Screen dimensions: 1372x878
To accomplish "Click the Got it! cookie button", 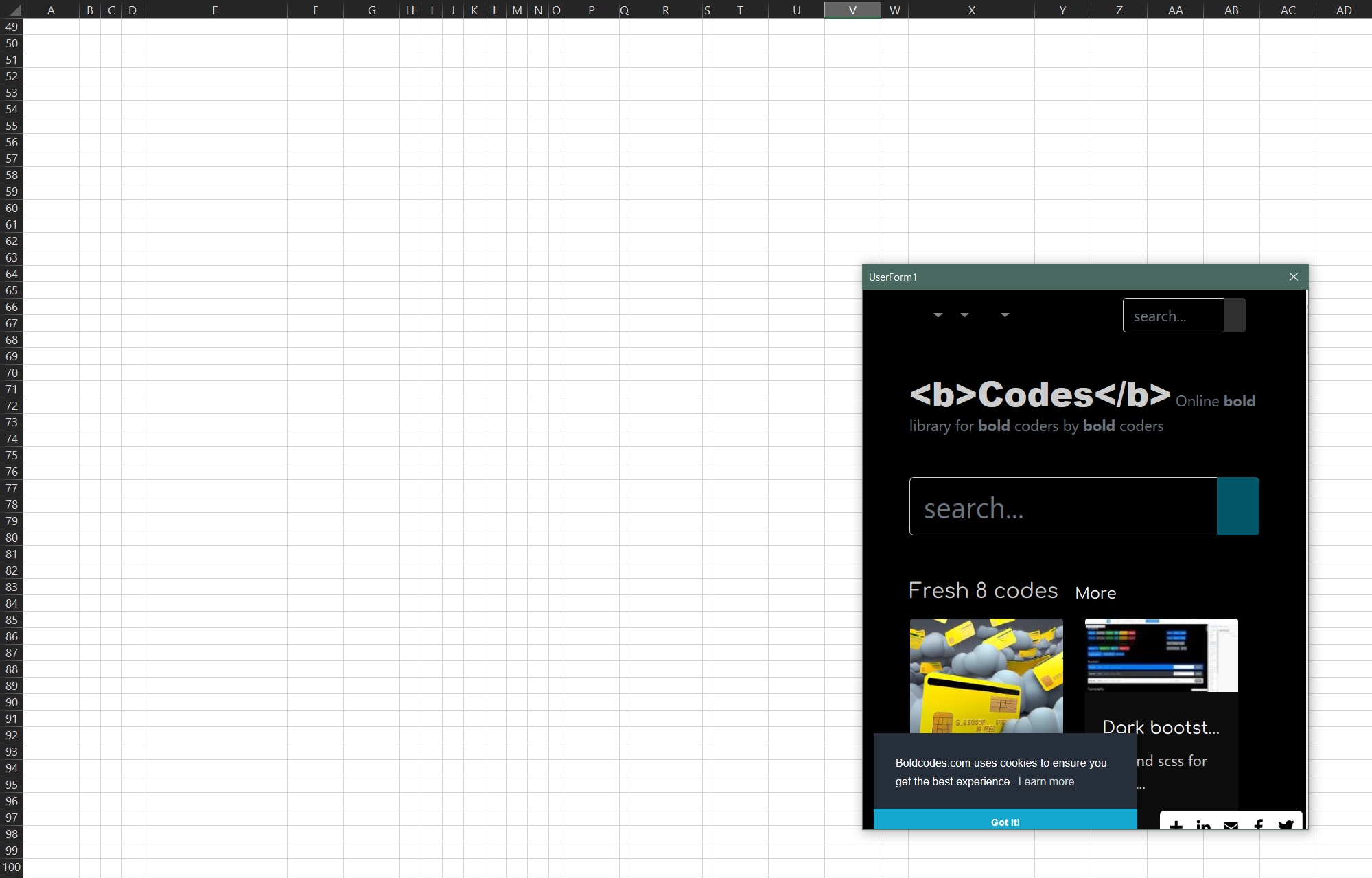I will coord(1005,821).
